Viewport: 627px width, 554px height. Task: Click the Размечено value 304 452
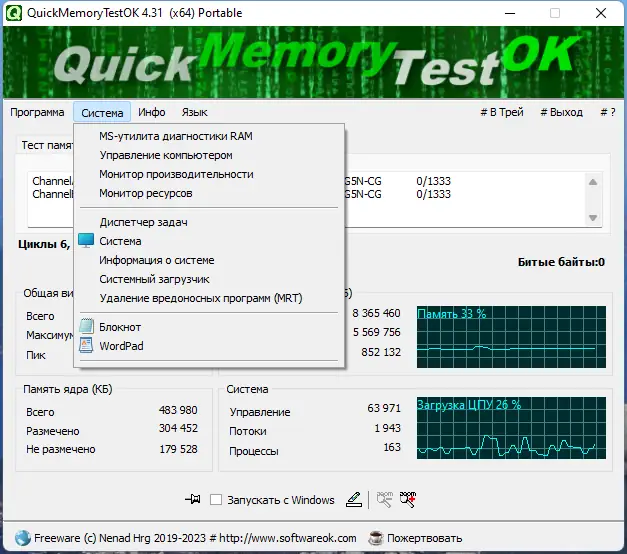coord(178,428)
